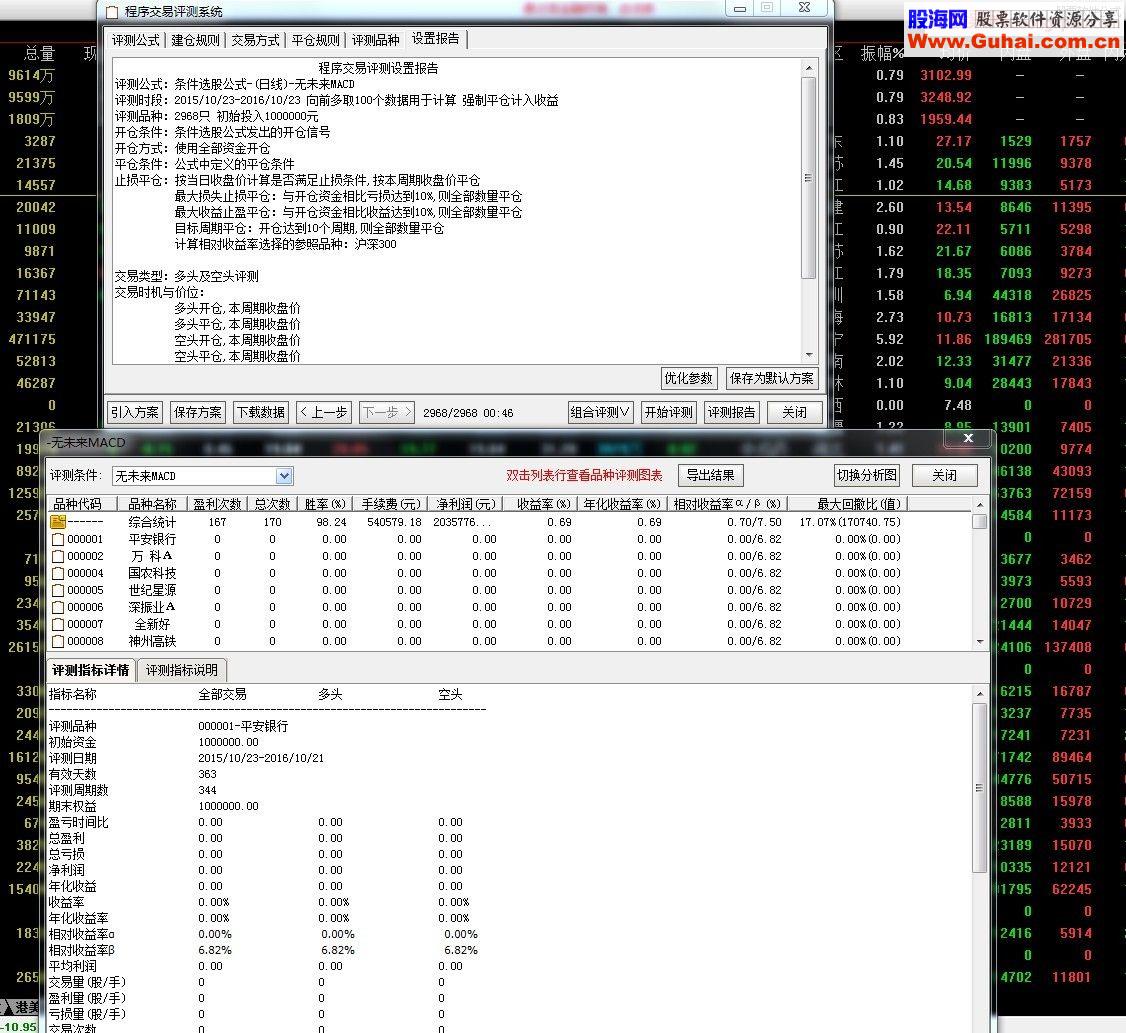Image resolution: width=1126 pixels, height=1033 pixels.
Task: Click the icon beside 000001 平安银行
Action: [58, 539]
